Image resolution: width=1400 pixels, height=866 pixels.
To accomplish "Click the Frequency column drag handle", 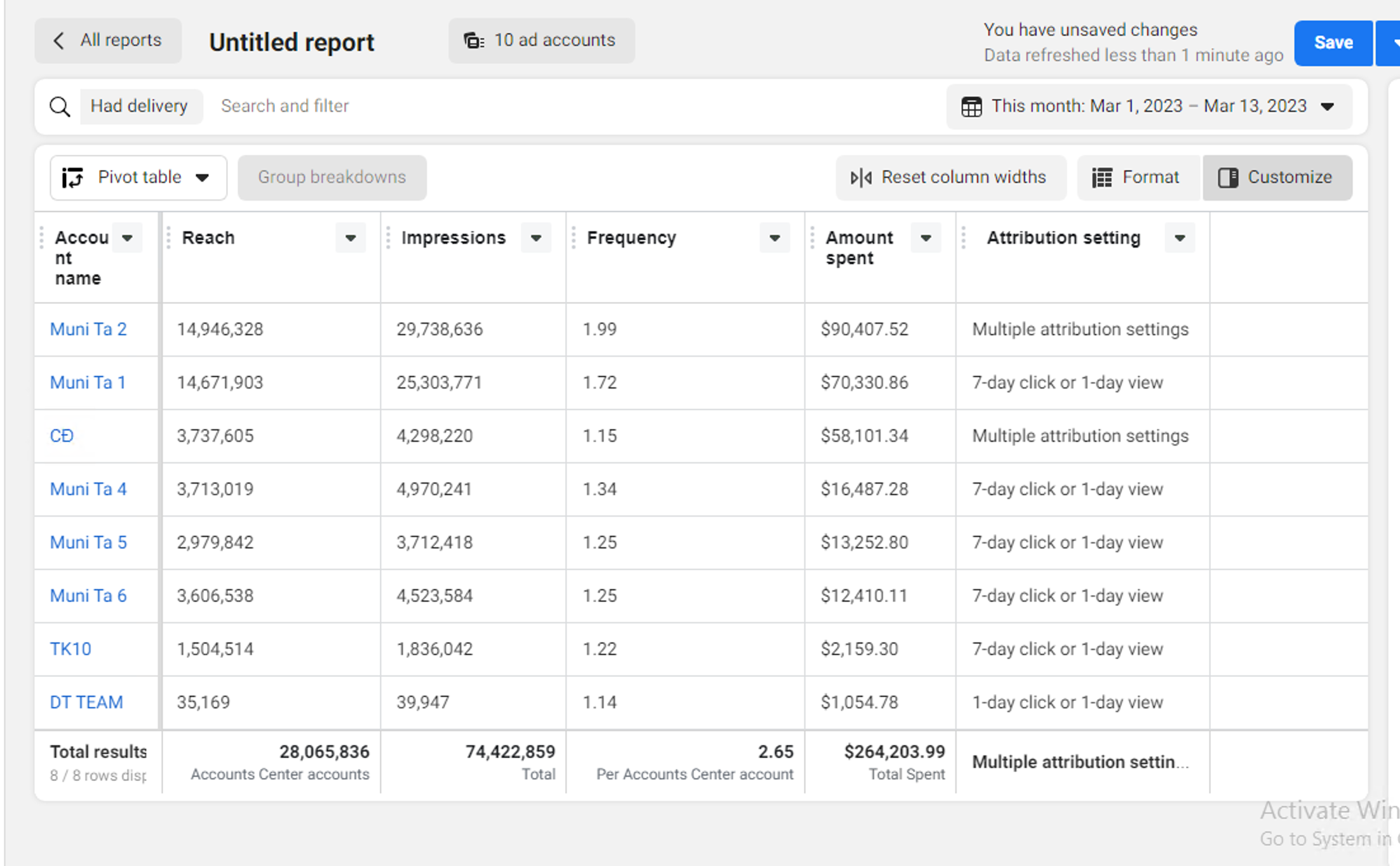I will coord(574,238).
